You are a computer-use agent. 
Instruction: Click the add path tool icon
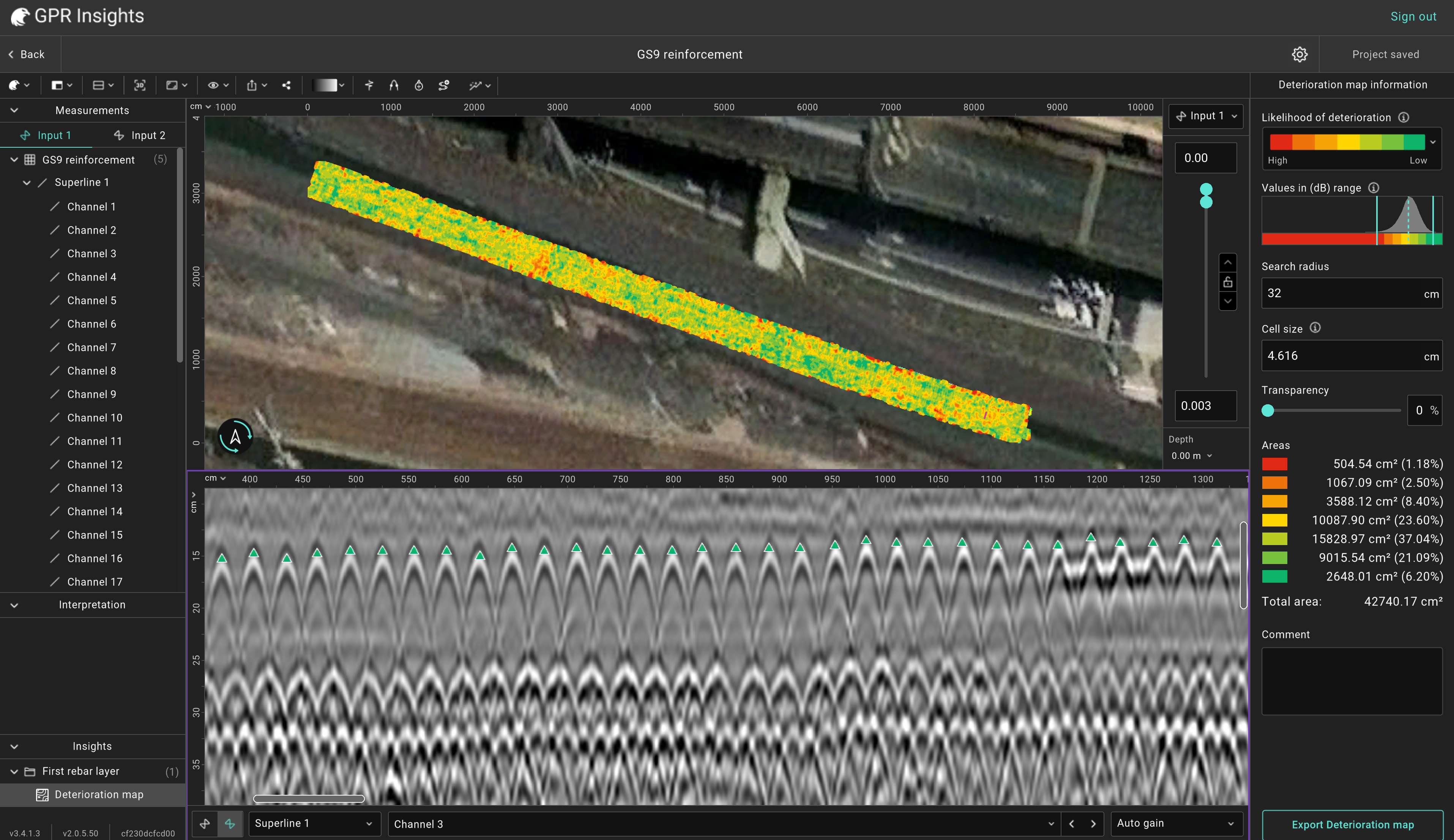click(444, 85)
